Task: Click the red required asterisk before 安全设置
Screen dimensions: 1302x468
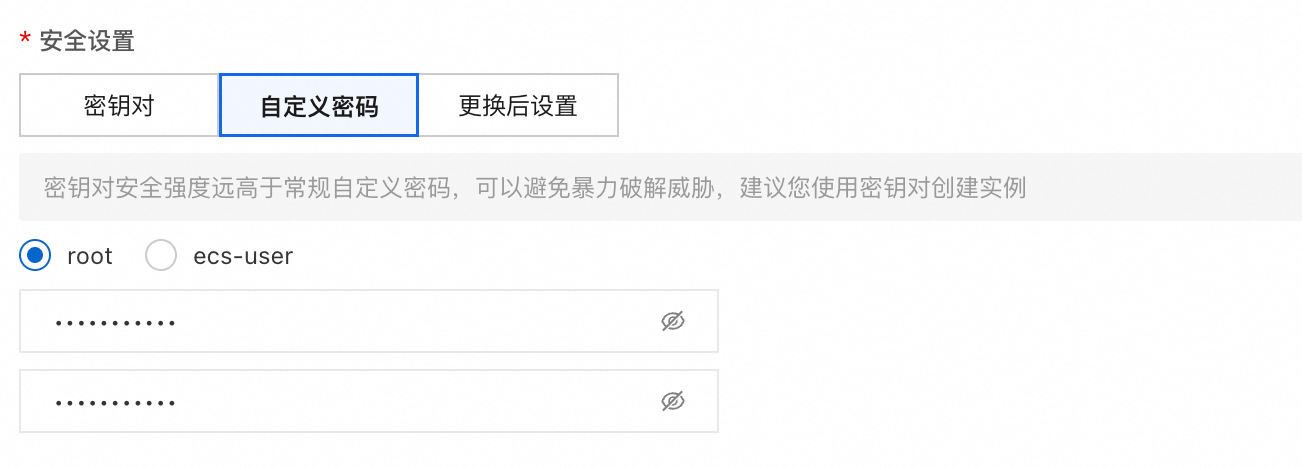Action: [25, 39]
